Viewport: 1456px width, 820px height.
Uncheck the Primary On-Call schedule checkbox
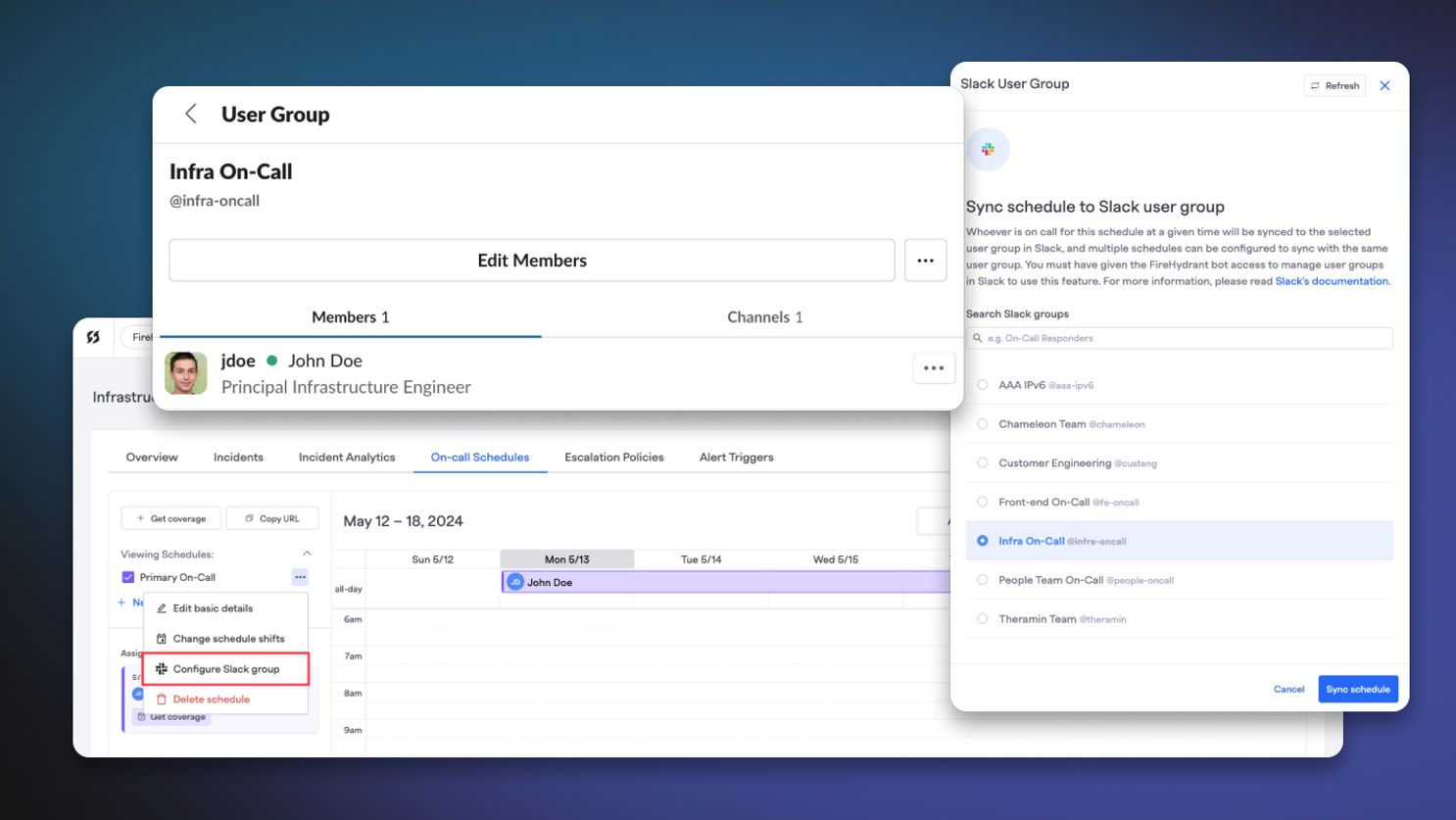pyautogui.click(x=127, y=577)
